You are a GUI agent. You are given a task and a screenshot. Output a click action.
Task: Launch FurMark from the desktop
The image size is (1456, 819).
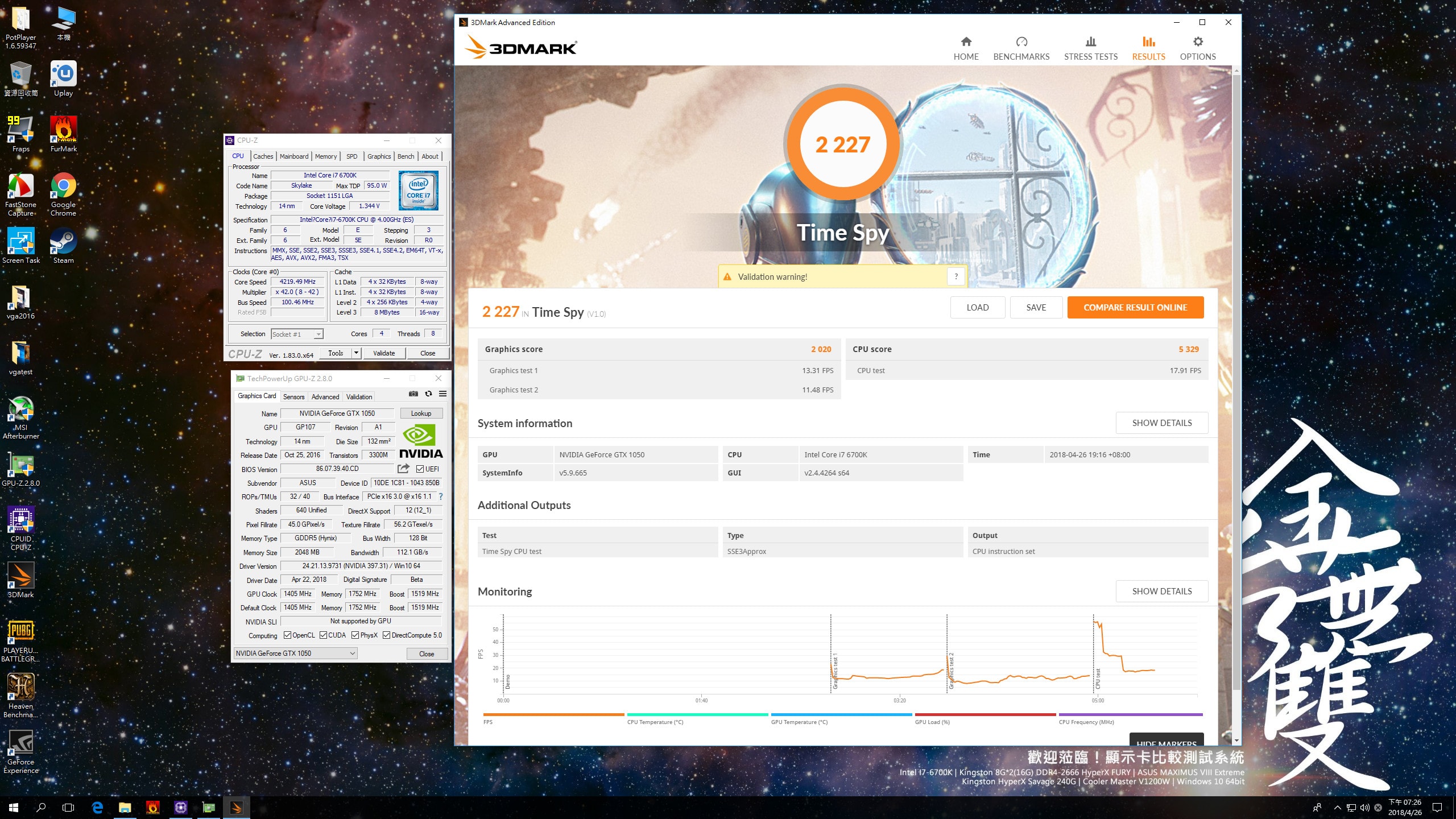[63, 134]
